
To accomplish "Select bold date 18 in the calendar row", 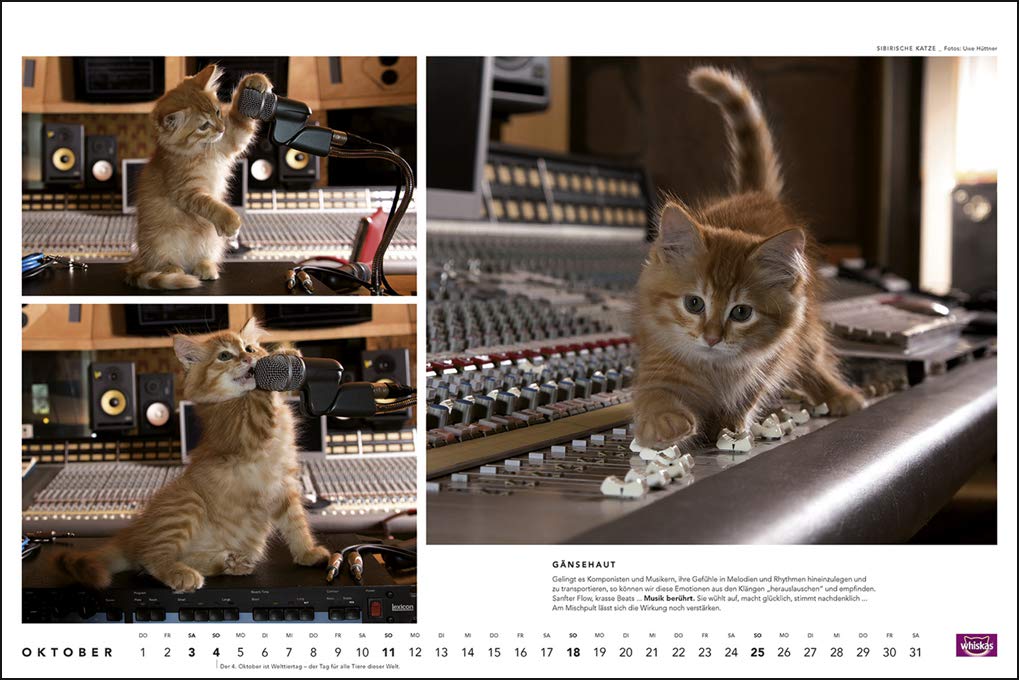I will [573, 652].
